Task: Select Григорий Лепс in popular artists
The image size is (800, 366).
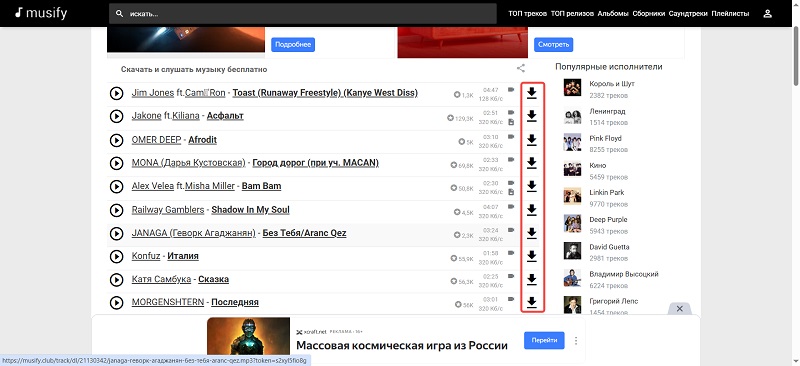Action: coord(613,301)
